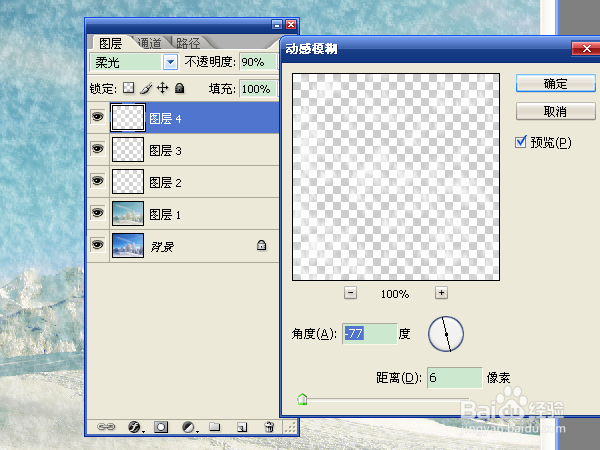Switch to the 通道 tab
Image resolution: width=600 pixels, height=450 pixels.
tap(150, 43)
